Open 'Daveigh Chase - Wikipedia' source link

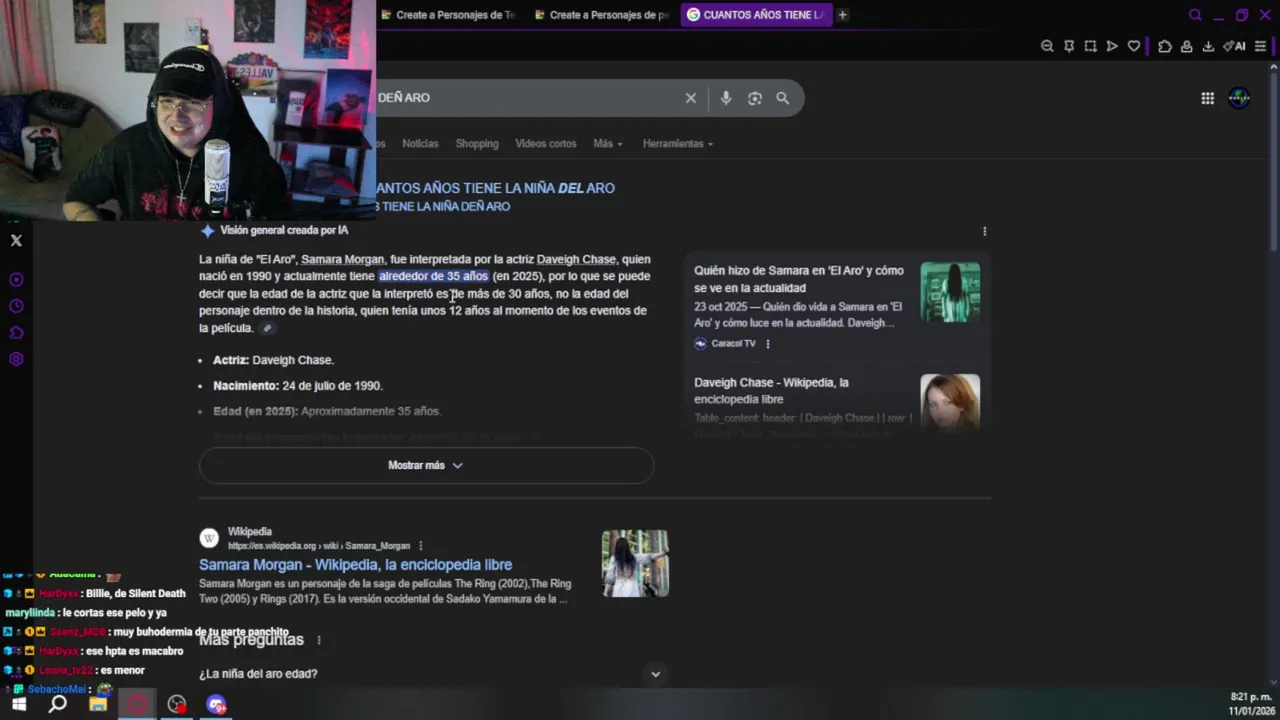[771, 391]
